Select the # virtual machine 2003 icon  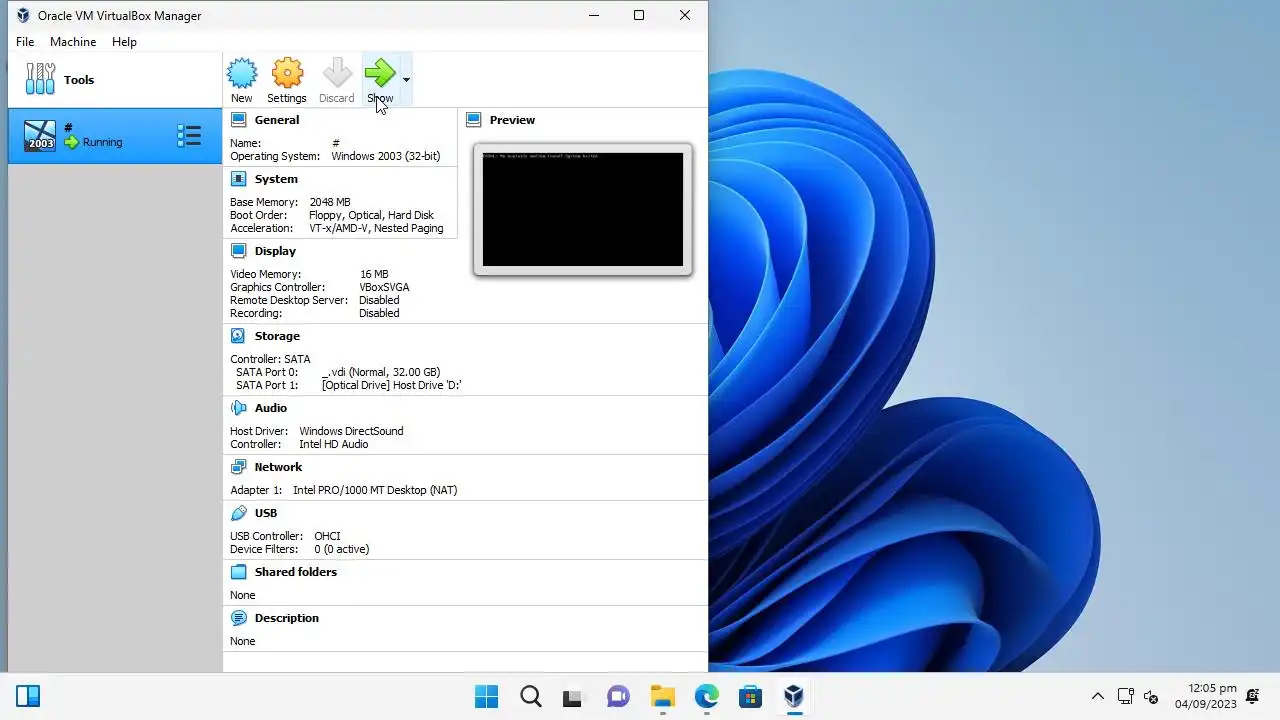click(x=40, y=135)
